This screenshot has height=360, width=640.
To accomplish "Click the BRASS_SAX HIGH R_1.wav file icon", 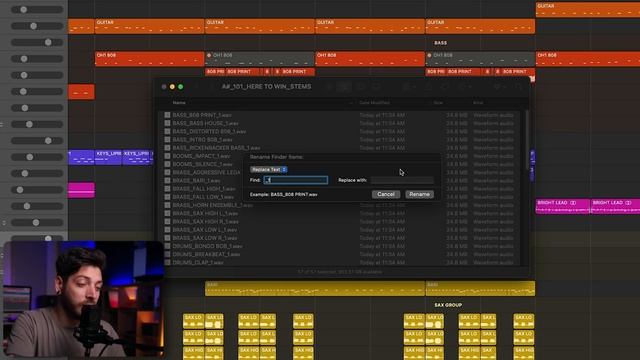I will 167,221.
